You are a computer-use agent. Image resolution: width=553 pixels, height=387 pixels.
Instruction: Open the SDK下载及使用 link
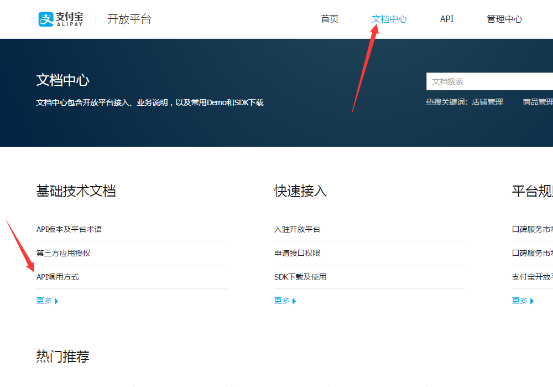click(x=300, y=277)
